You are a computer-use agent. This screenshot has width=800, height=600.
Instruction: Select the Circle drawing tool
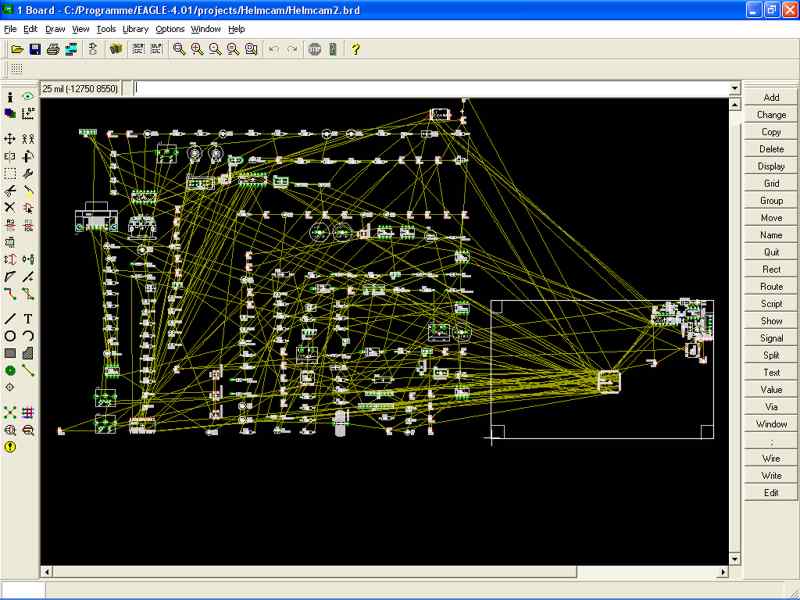(x=10, y=336)
